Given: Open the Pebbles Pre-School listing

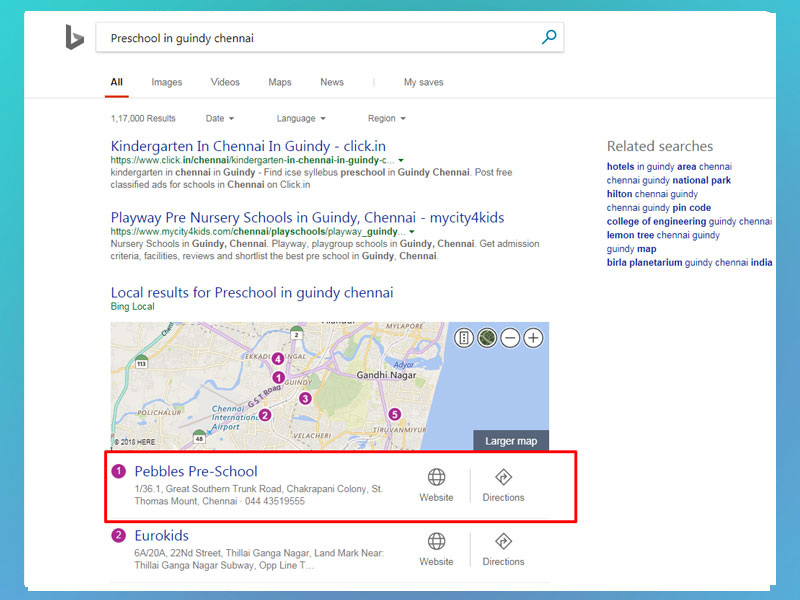Looking at the screenshot, I should click(196, 471).
